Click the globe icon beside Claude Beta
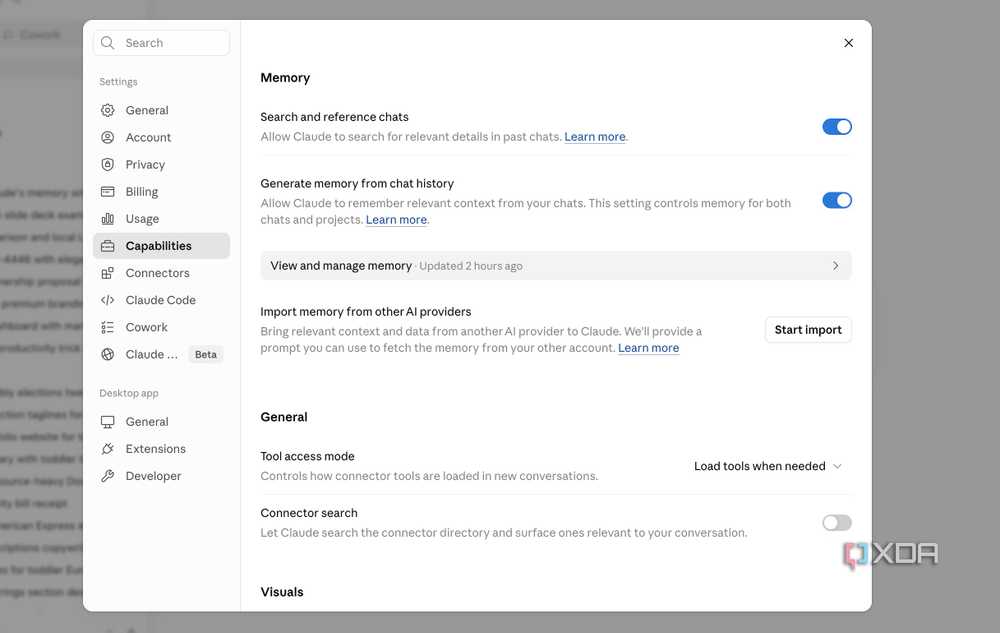 click(x=108, y=354)
